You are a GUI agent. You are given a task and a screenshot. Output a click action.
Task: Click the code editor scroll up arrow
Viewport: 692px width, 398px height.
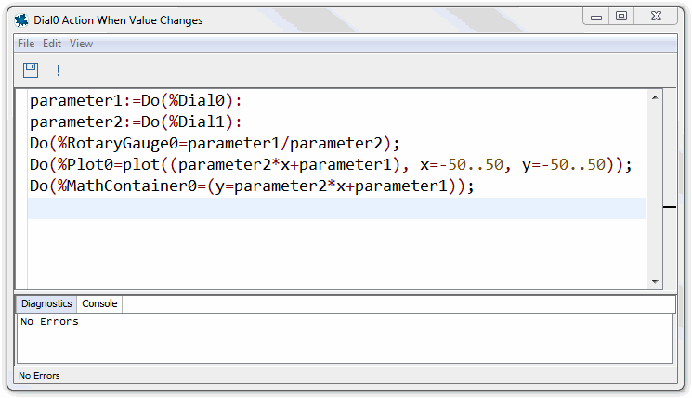655,98
